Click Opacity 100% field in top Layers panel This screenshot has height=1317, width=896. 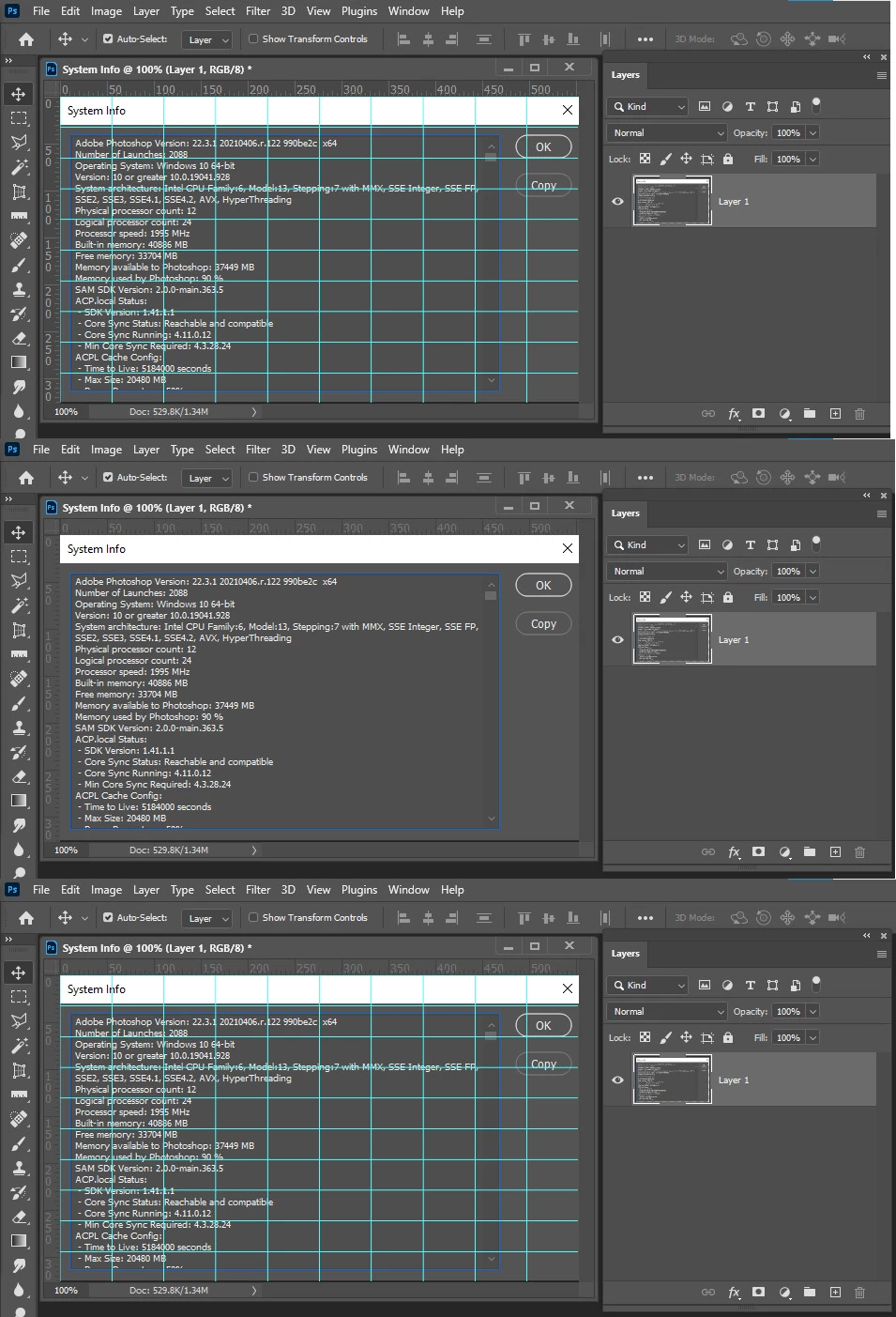tap(788, 132)
